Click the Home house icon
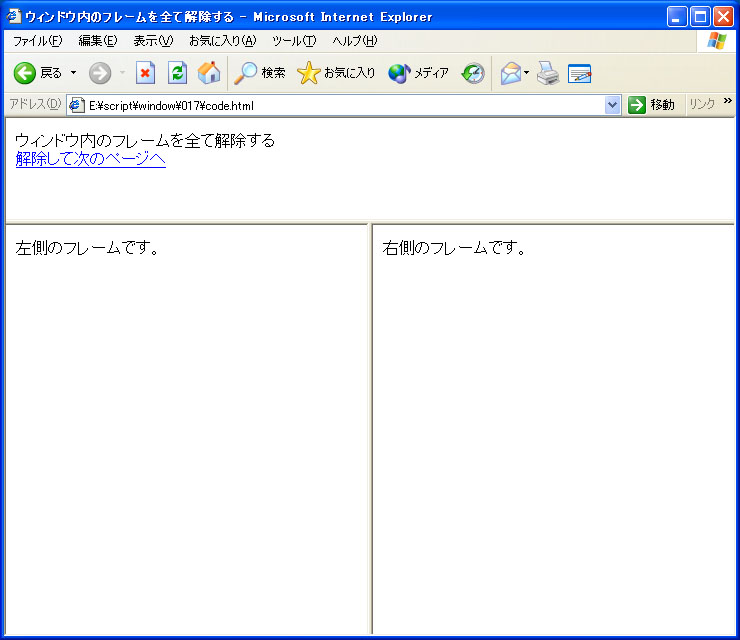The width and height of the screenshot is (740, 640). click(x=209, y=73)
